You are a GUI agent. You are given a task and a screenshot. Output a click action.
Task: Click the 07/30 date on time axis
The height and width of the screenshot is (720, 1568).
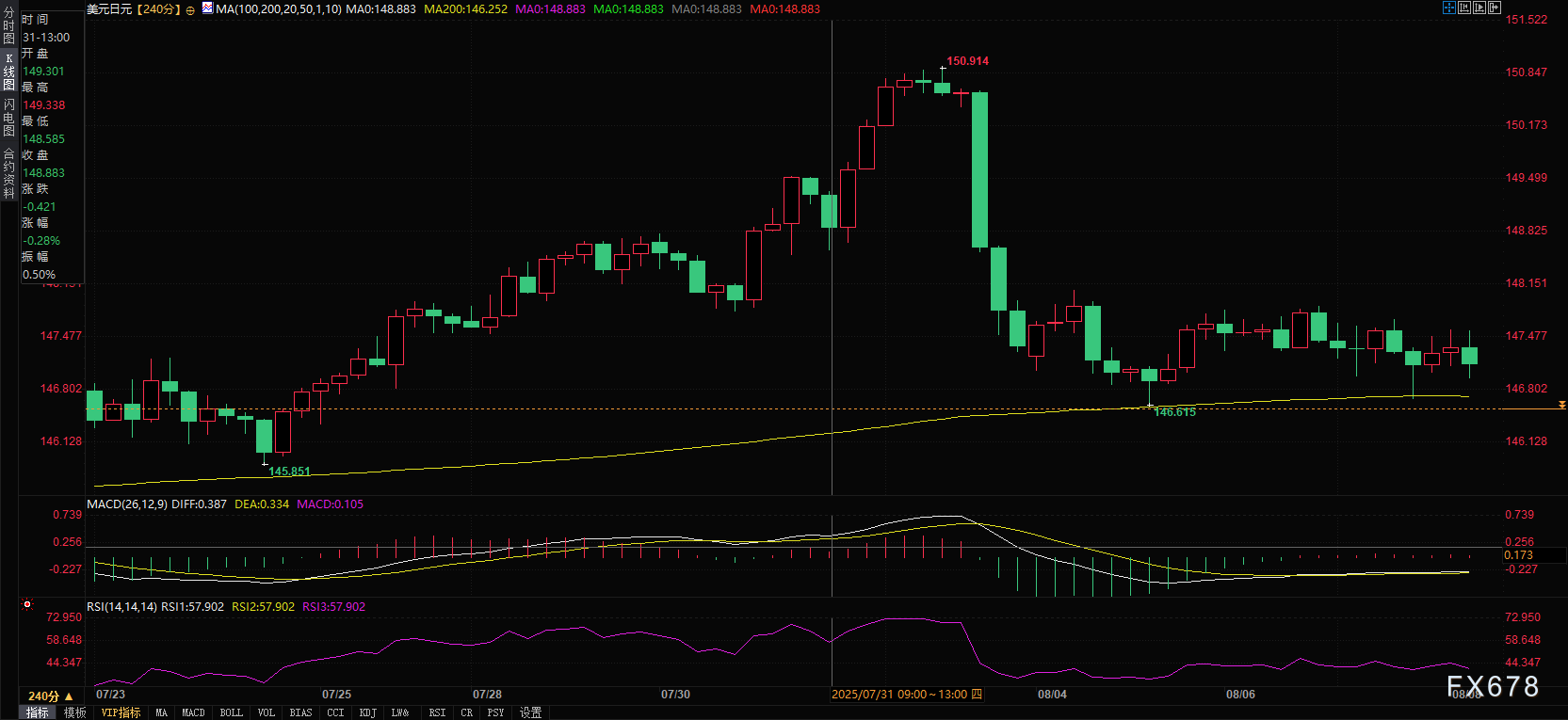click(x=675, y=695)
